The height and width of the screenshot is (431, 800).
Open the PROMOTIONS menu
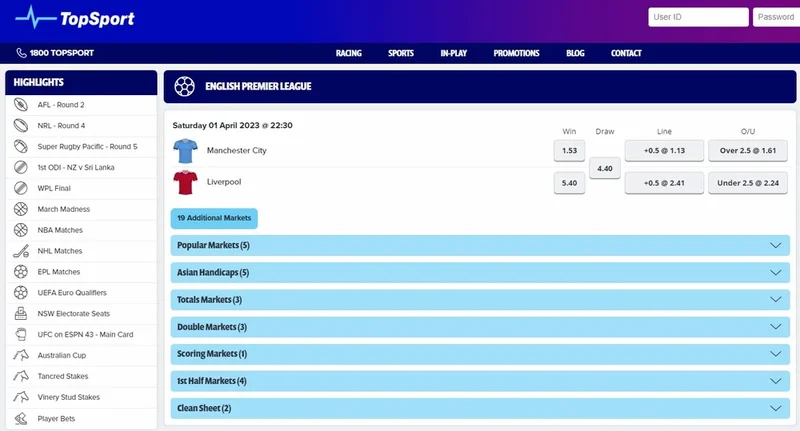point(516,53)
